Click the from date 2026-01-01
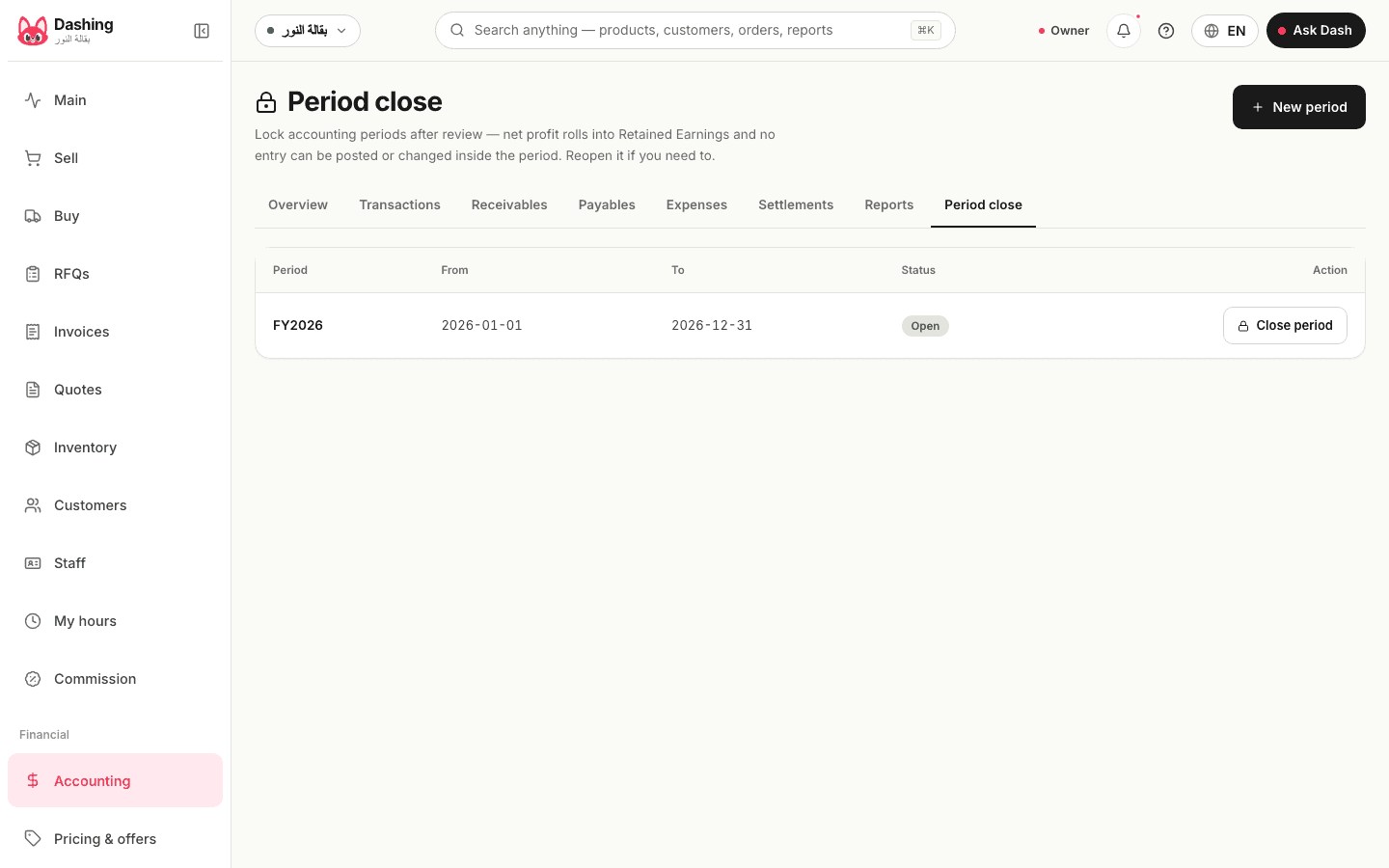This screenshot has height=868, width=1389. pos(482,326)
